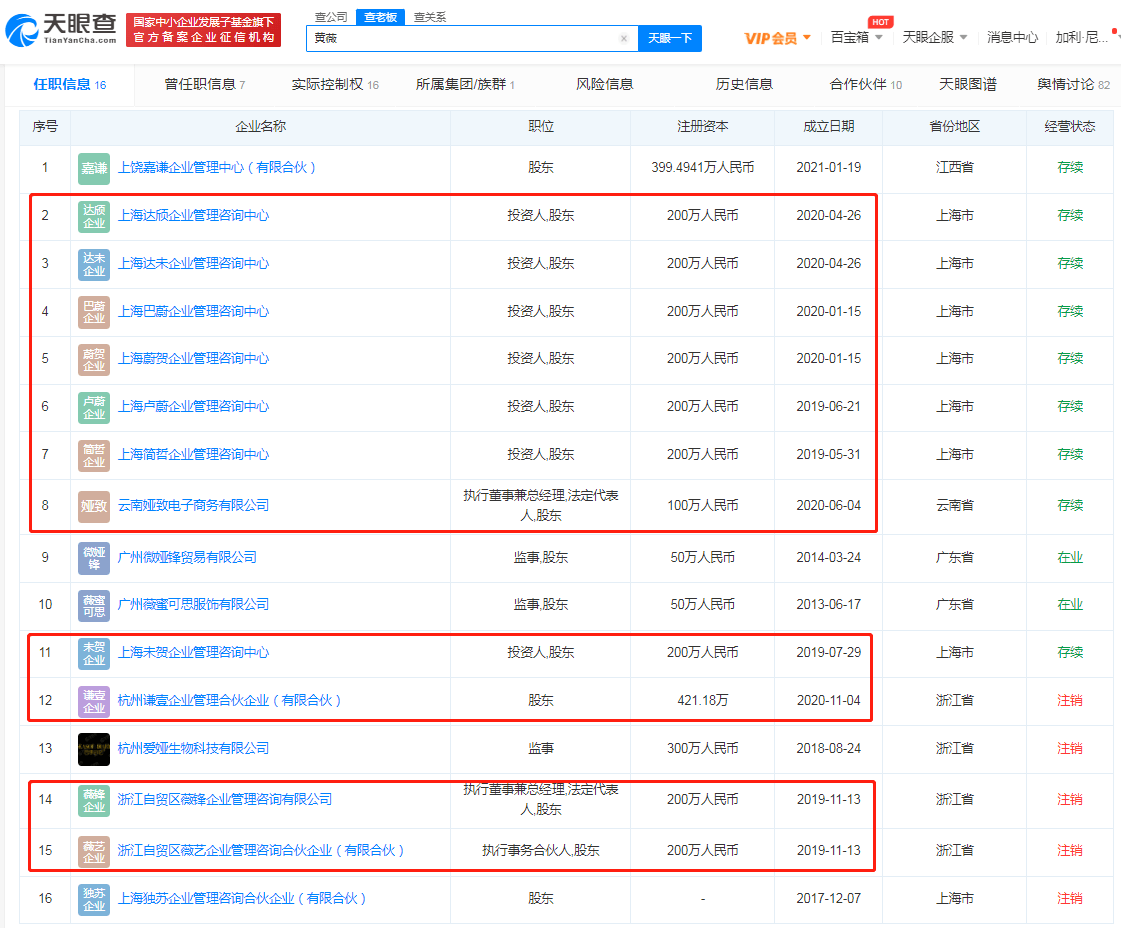
Task: Open logo icon of 上海达未企业管理咨询中心
Action: [x=94, y=264]
